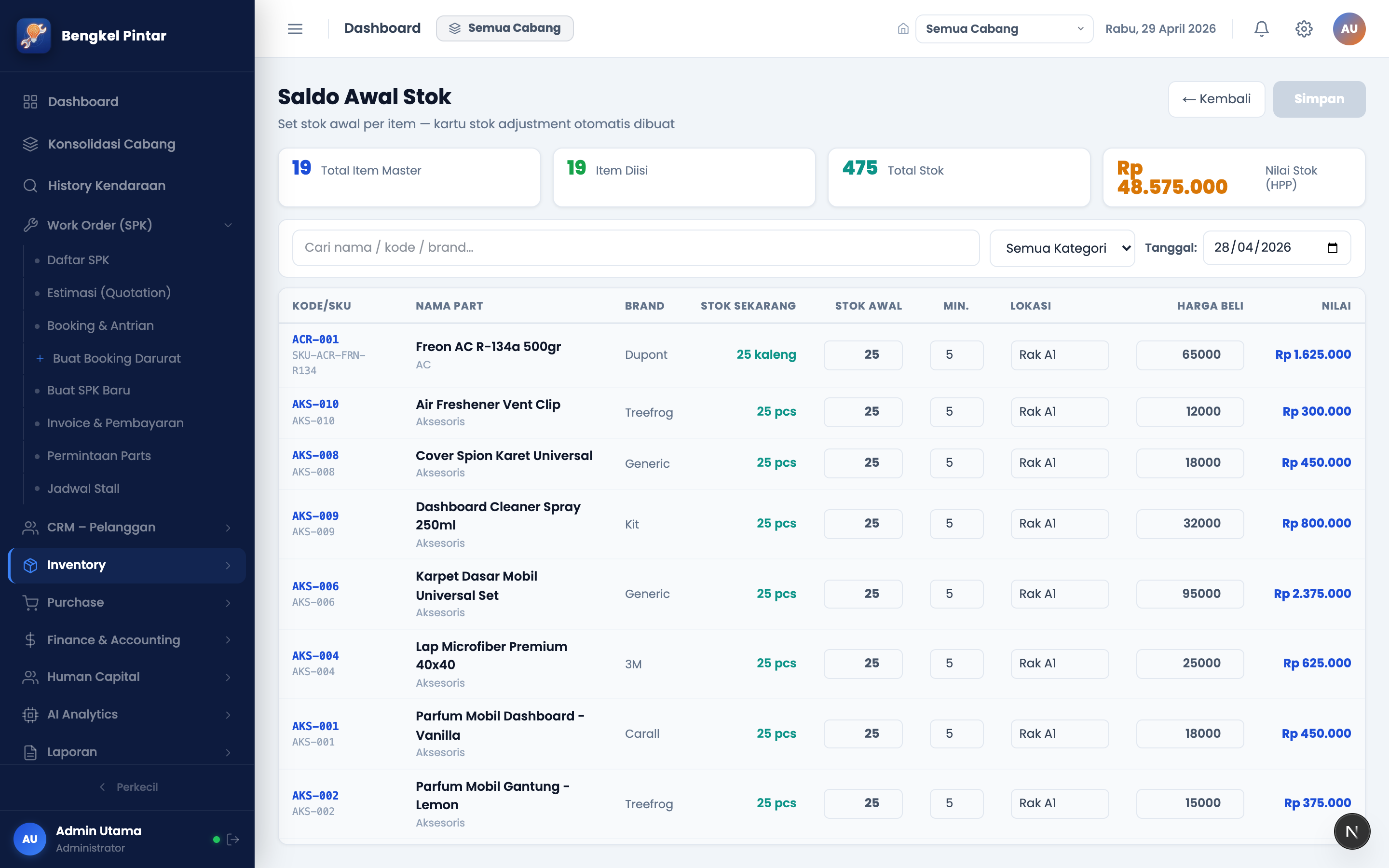Open the ACR-001 item code link
The image size is (1389, 868).
[x=315, y=339]
